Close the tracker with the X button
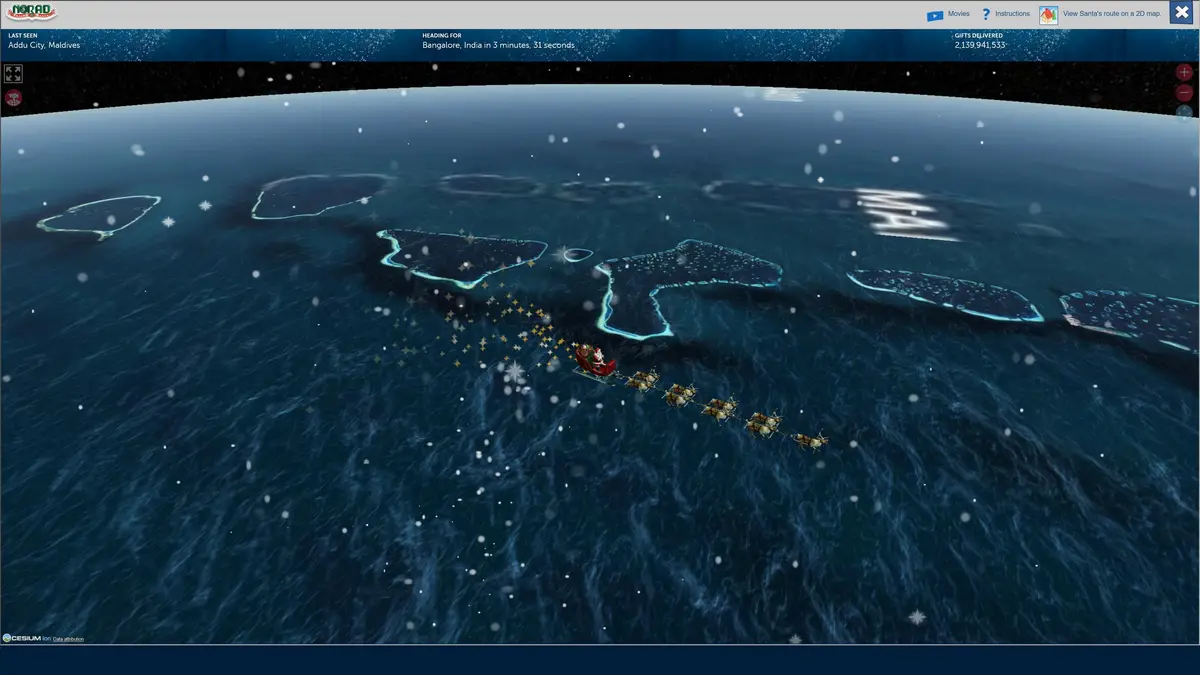 (x=1182, y=14)
